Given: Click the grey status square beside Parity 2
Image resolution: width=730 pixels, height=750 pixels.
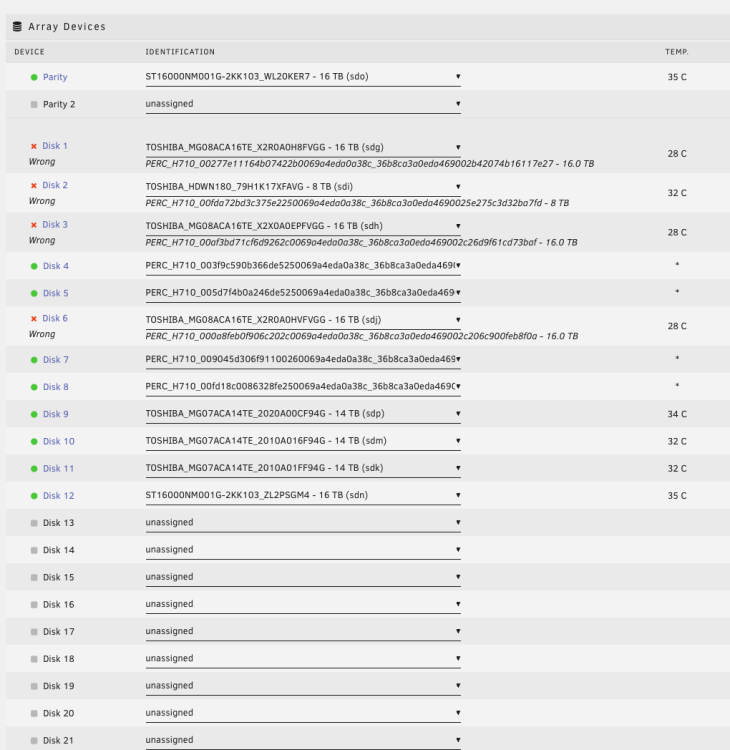Looking at the screenshot, I should [x=34, y=104].
